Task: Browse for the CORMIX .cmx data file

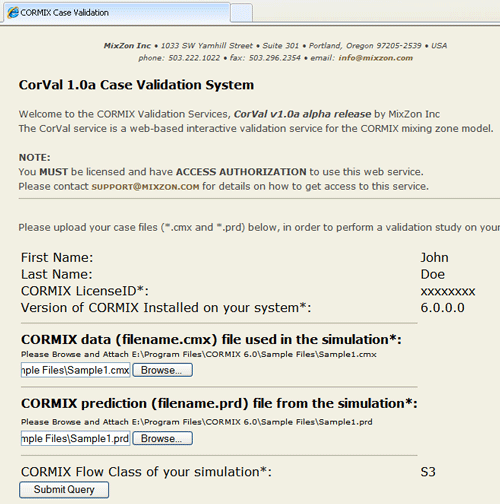Action: 162,370
